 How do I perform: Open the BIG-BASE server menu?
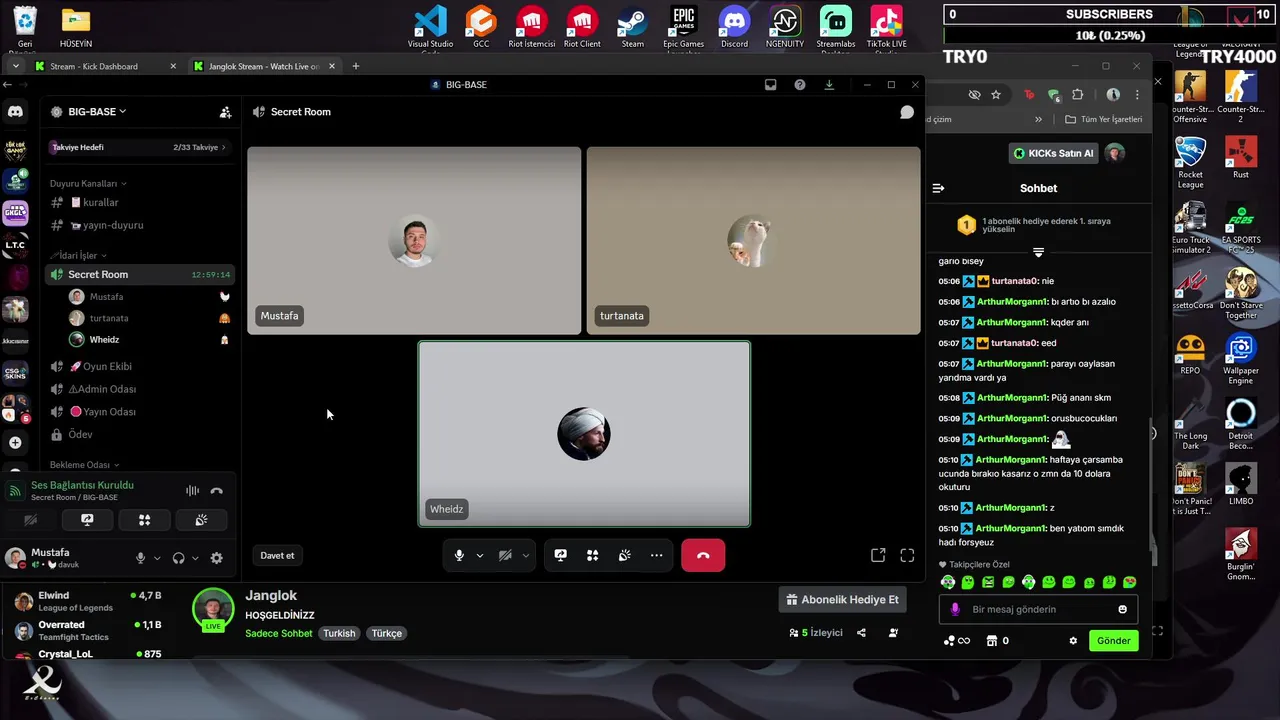(96, 112)
